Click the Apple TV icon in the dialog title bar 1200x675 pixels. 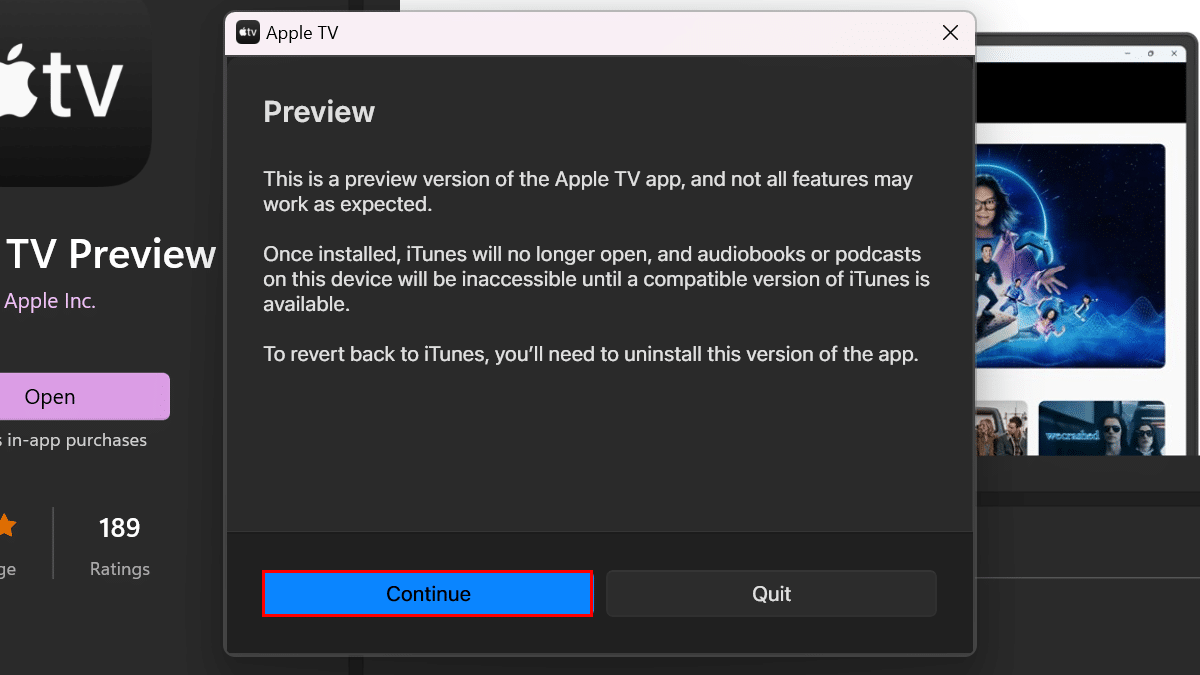(x=248, y=33)
